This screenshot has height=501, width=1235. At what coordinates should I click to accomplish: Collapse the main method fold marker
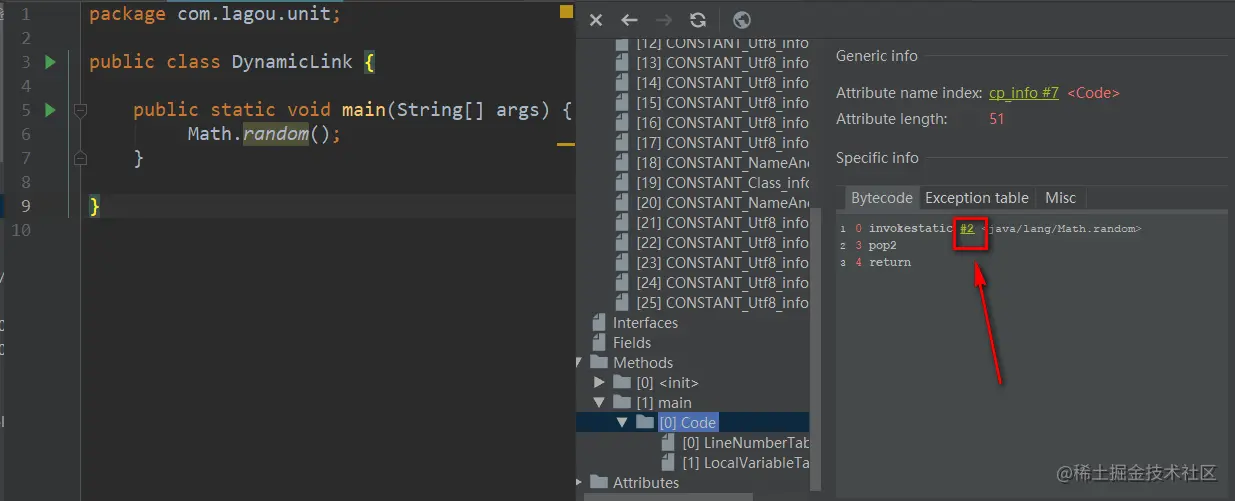click(x=81, y=110)
